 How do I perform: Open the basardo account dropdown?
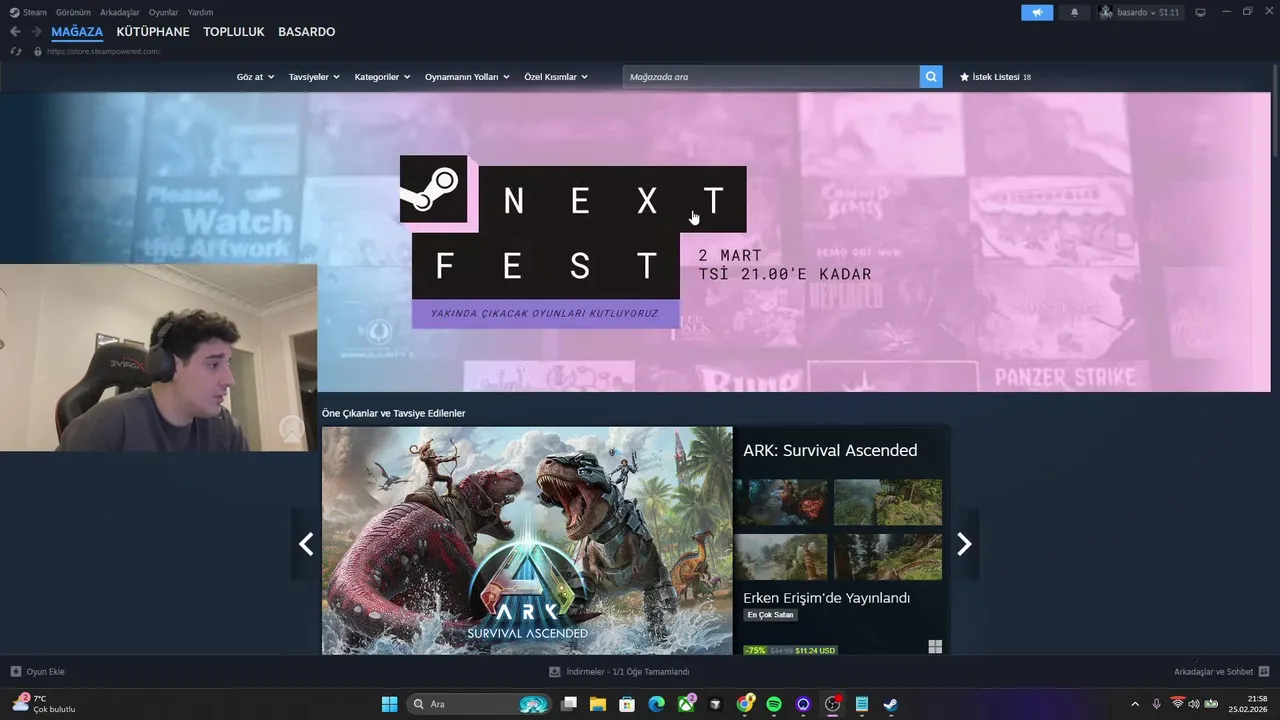click(1148, 12)
